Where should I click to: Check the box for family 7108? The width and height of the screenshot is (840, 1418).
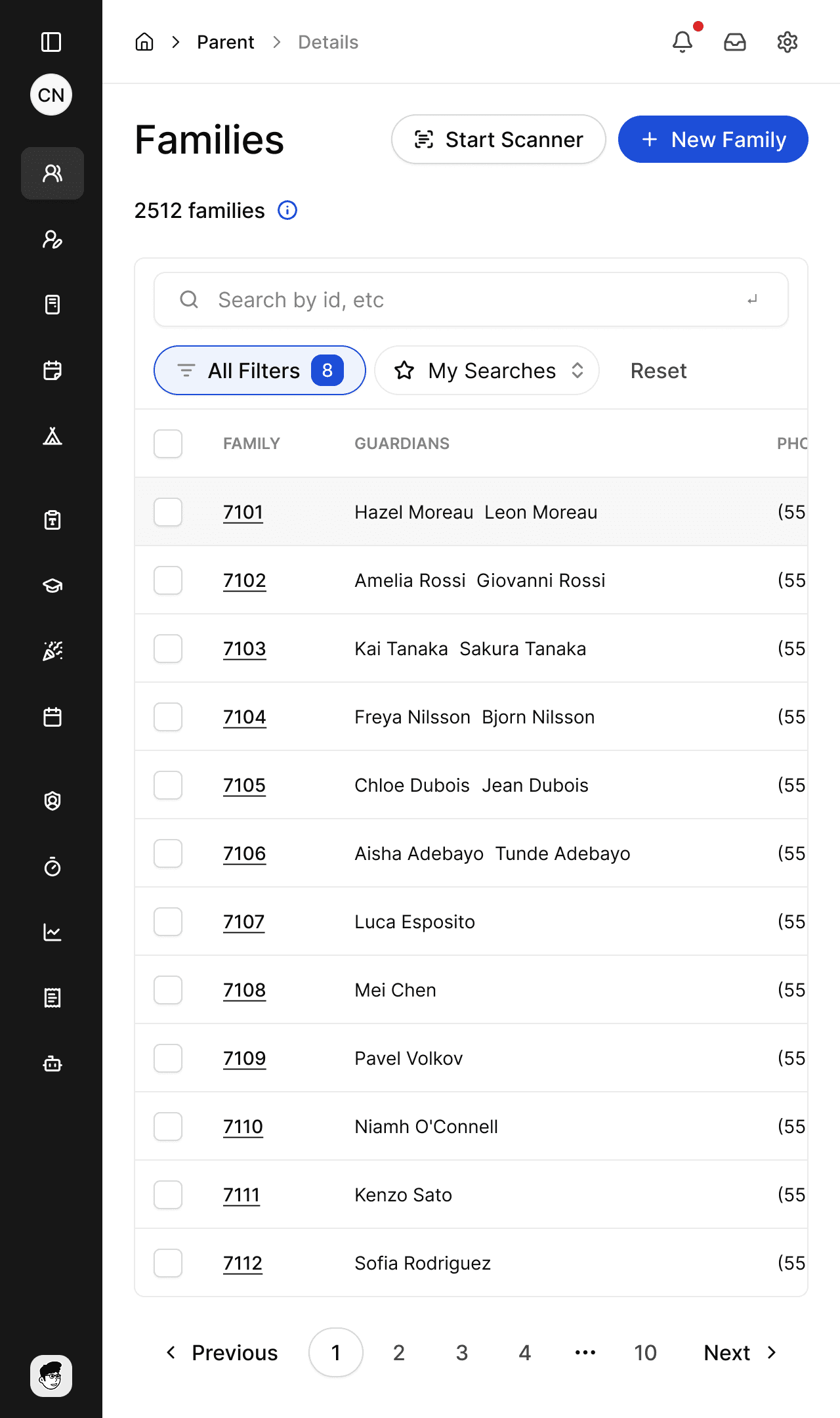tap(168, 990)
